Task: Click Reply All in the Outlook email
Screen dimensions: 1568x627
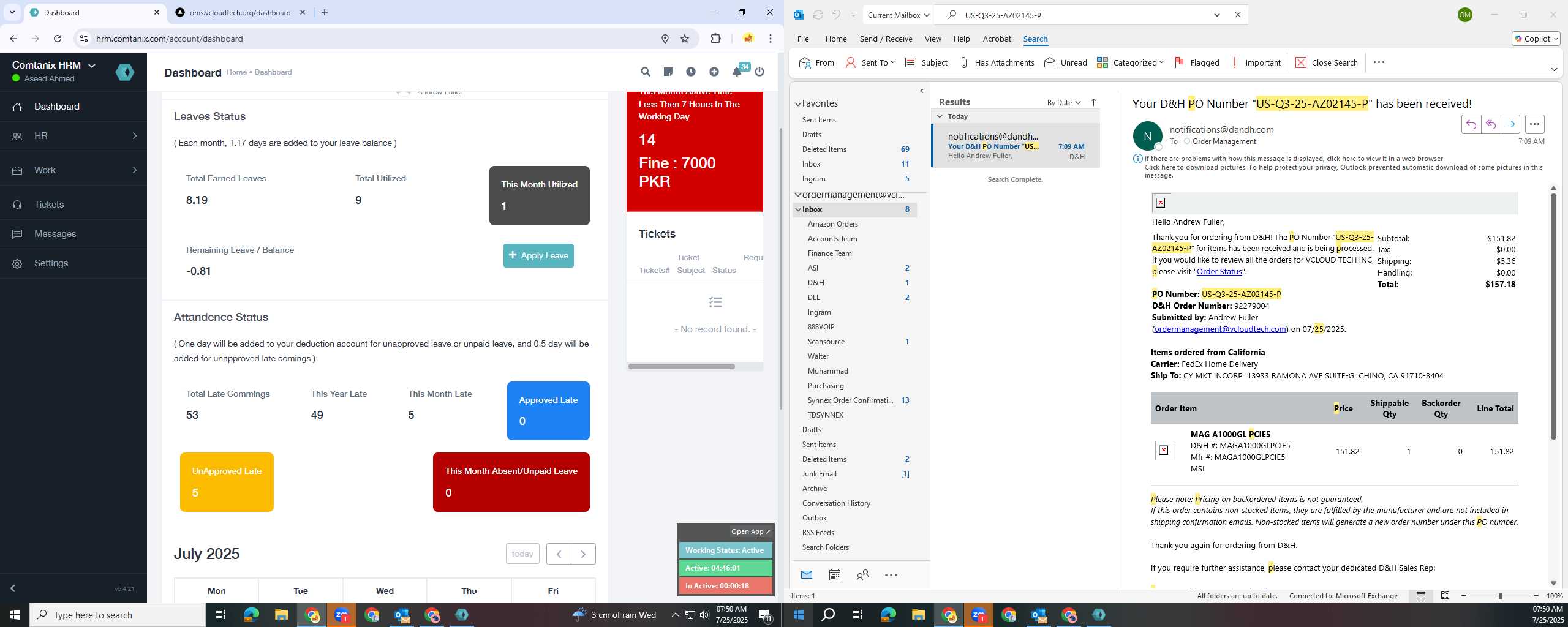Action: pos(1490,124)
